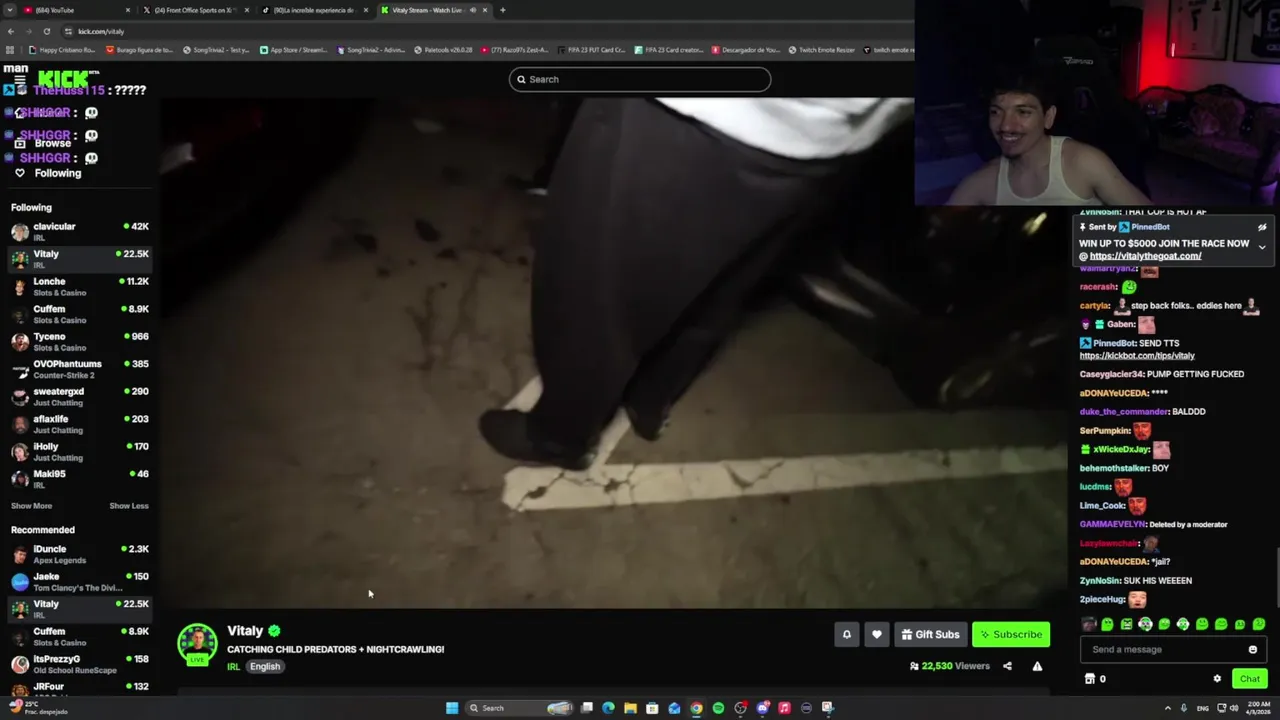The image size is (1280, 720).
Task: Select Tyceno channel avatar in sidebar
Action: [x=20, y=341]
